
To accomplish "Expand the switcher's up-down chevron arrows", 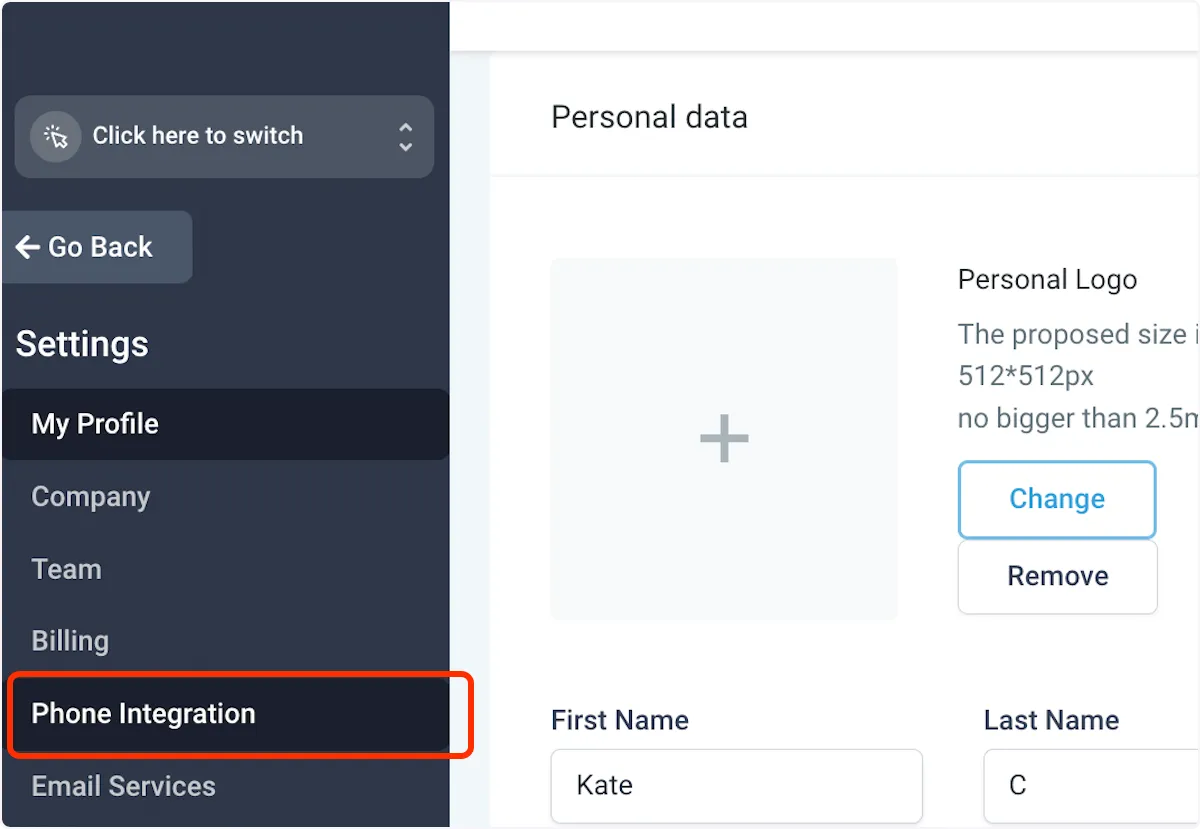I will [x=405, y=137].
